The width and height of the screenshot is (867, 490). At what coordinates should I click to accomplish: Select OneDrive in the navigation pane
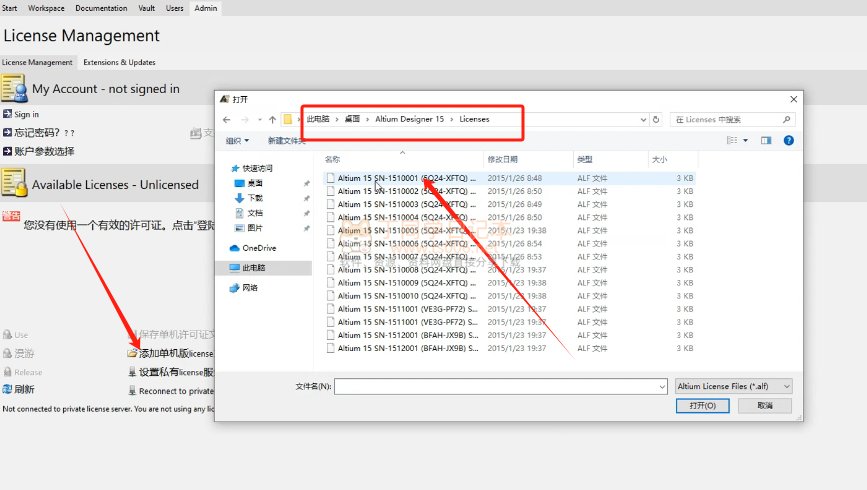[258, 248]
